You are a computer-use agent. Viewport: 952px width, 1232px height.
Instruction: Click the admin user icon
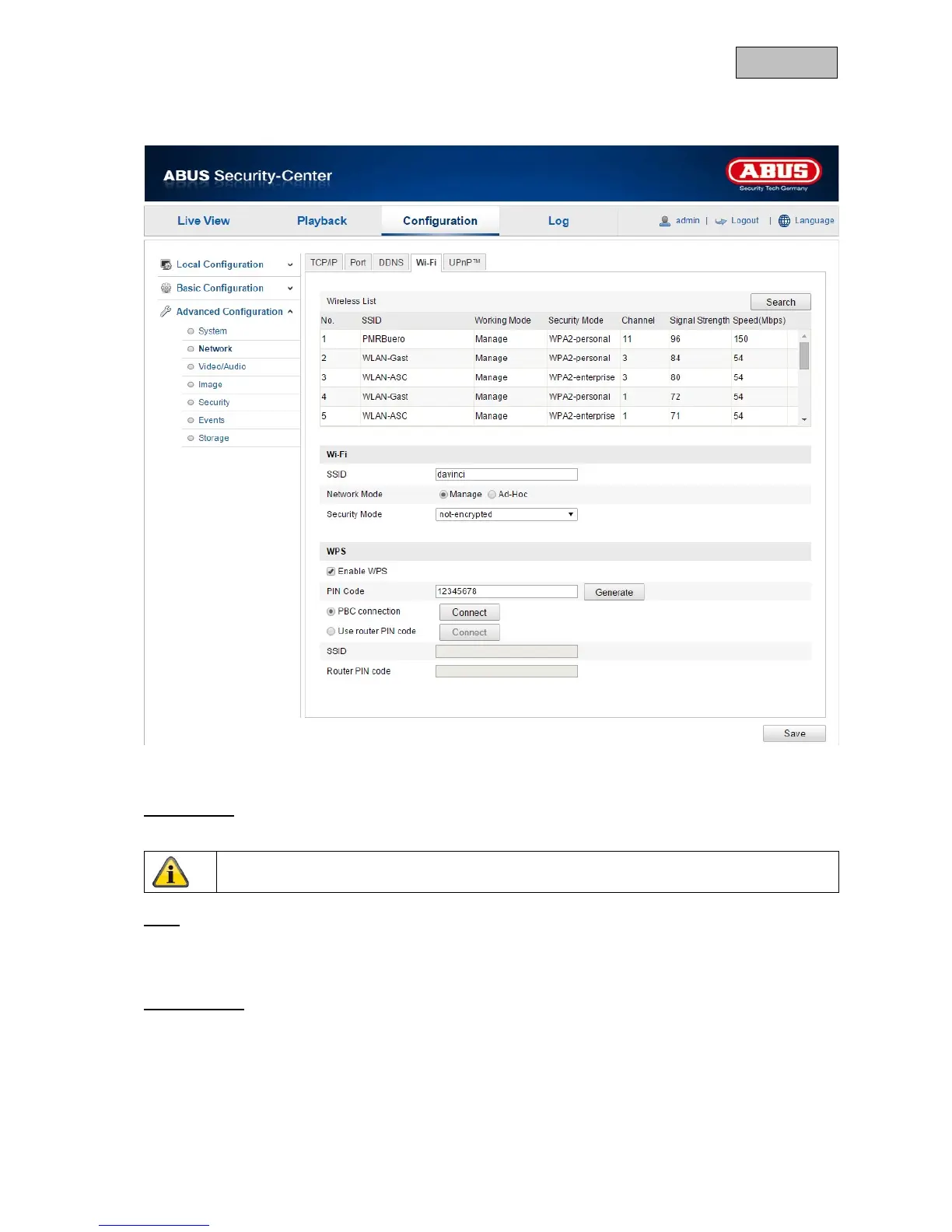click(x=665, y=221)
